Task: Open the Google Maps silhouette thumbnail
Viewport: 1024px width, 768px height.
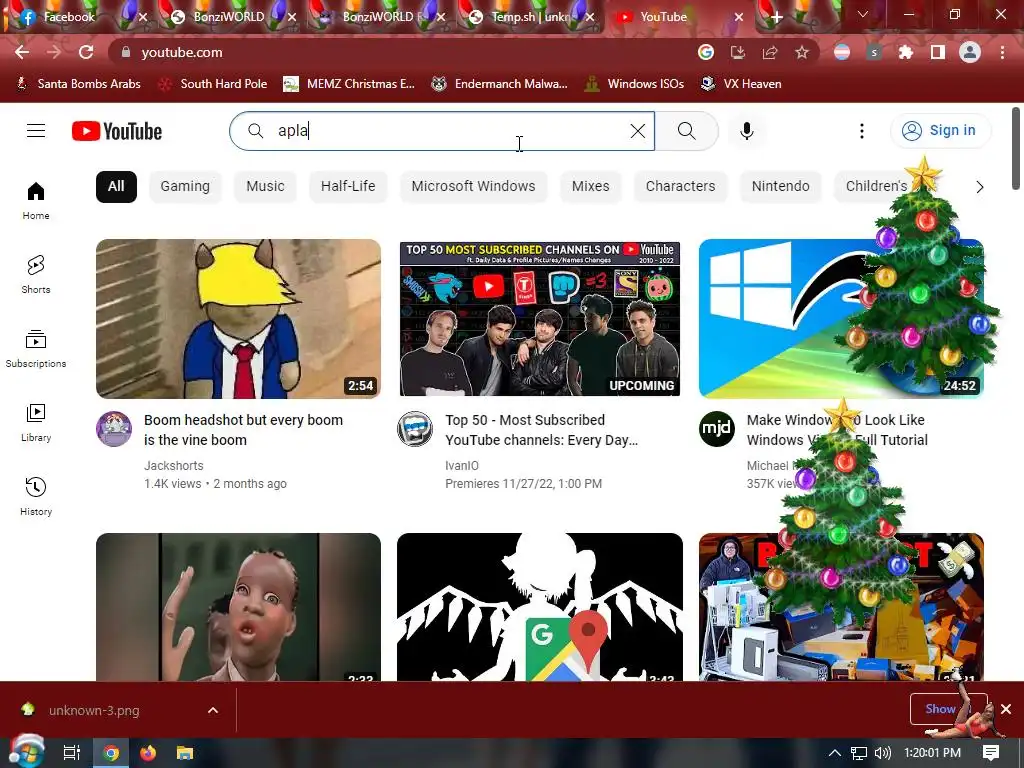Action: [540, 607]
